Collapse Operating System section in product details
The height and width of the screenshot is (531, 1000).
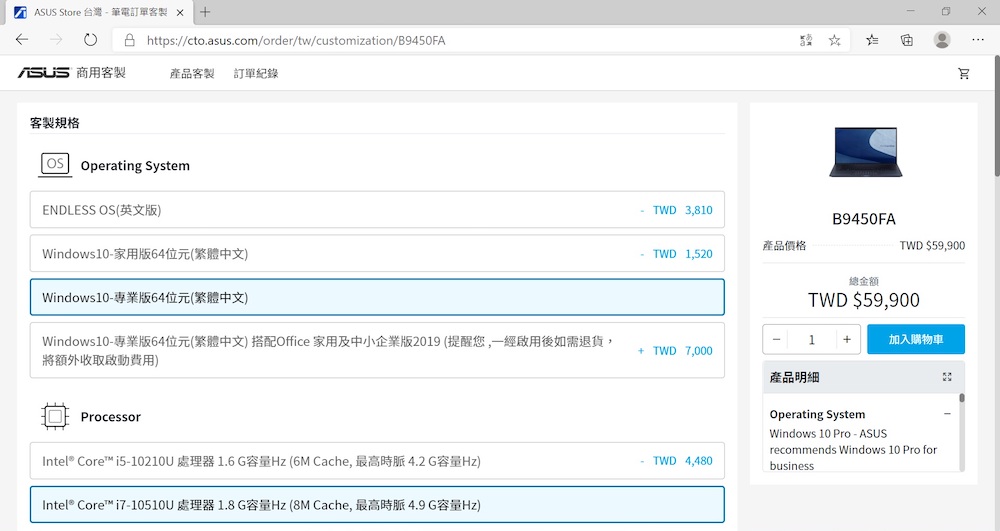point(947,414)
